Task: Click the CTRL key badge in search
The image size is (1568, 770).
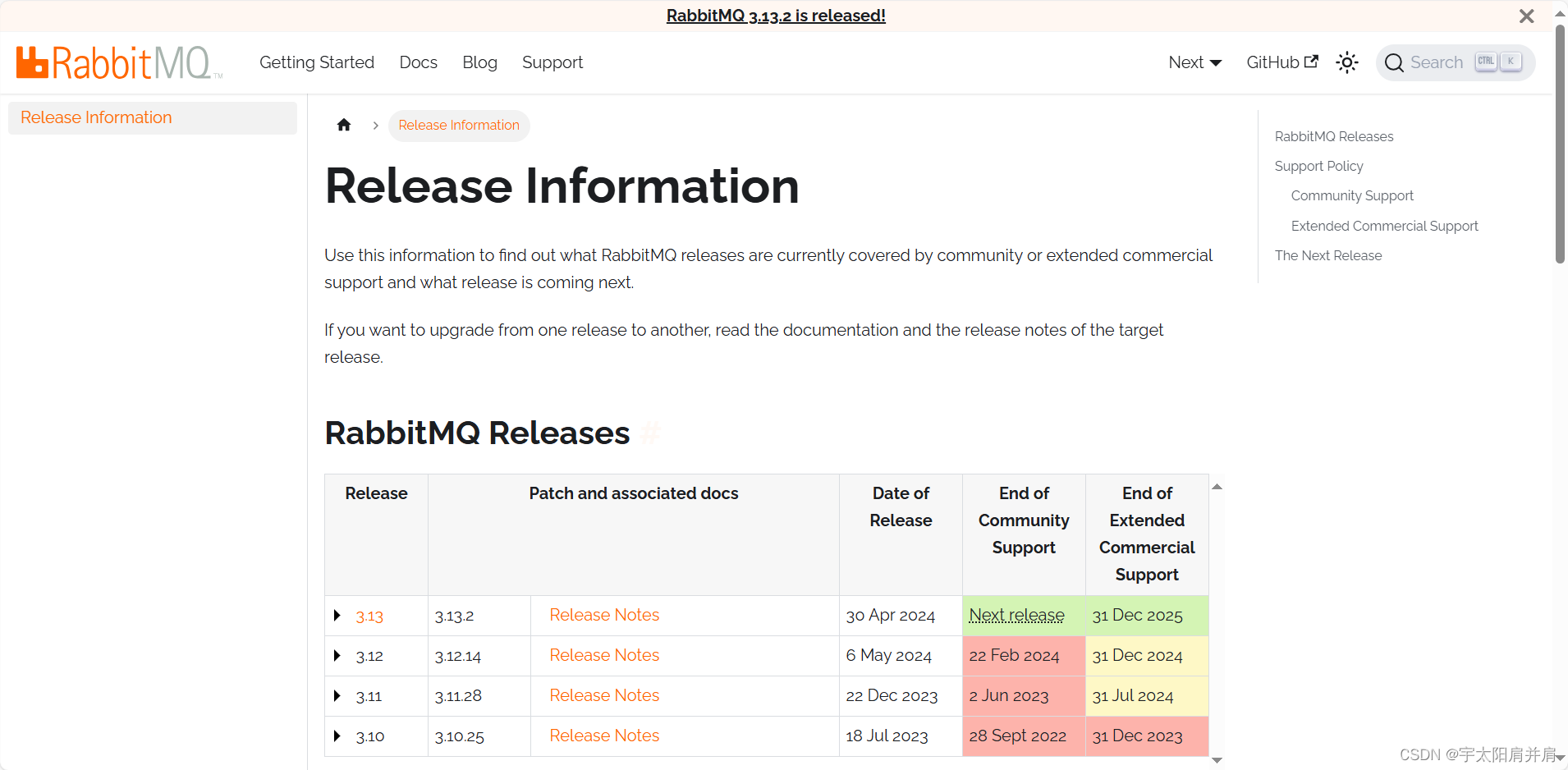Action: click(1486, 62)
